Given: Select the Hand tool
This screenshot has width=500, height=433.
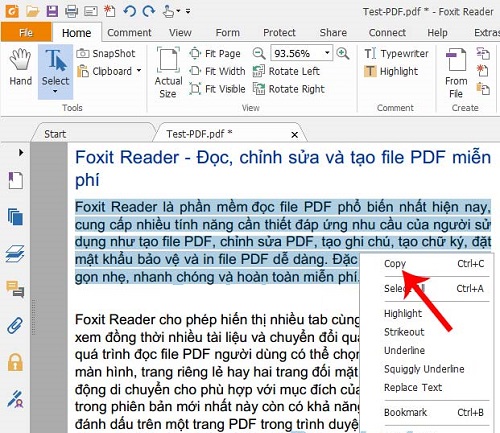Looking at the screenshot, I should pos(20,67).
